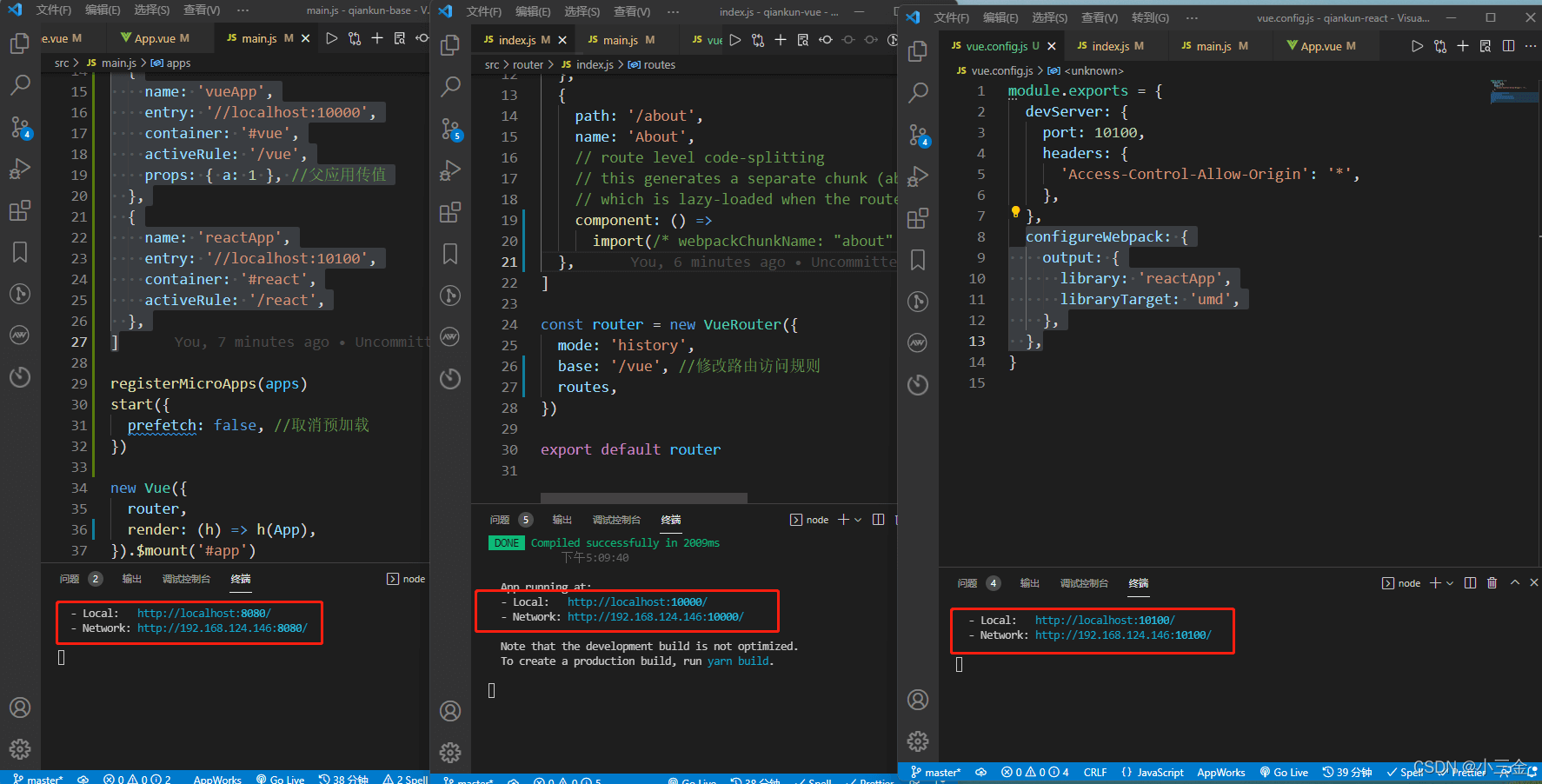Toggle Prettier in the qiankun-react status bar
The height and width of the screenshot is (784, 1542).
tap(1468, 772)
